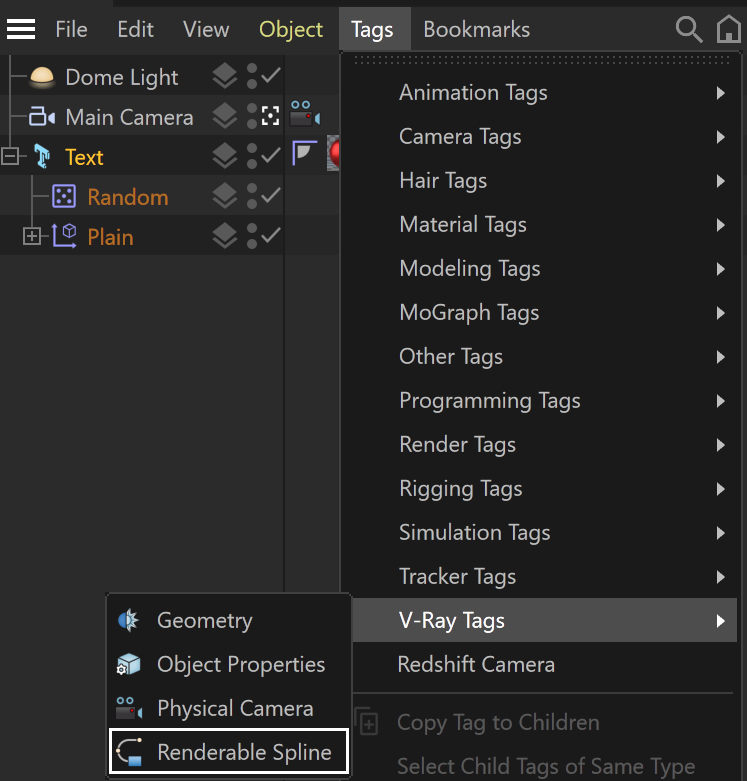Toggle the active camera target for Main Camera

[x=270, y=116]
